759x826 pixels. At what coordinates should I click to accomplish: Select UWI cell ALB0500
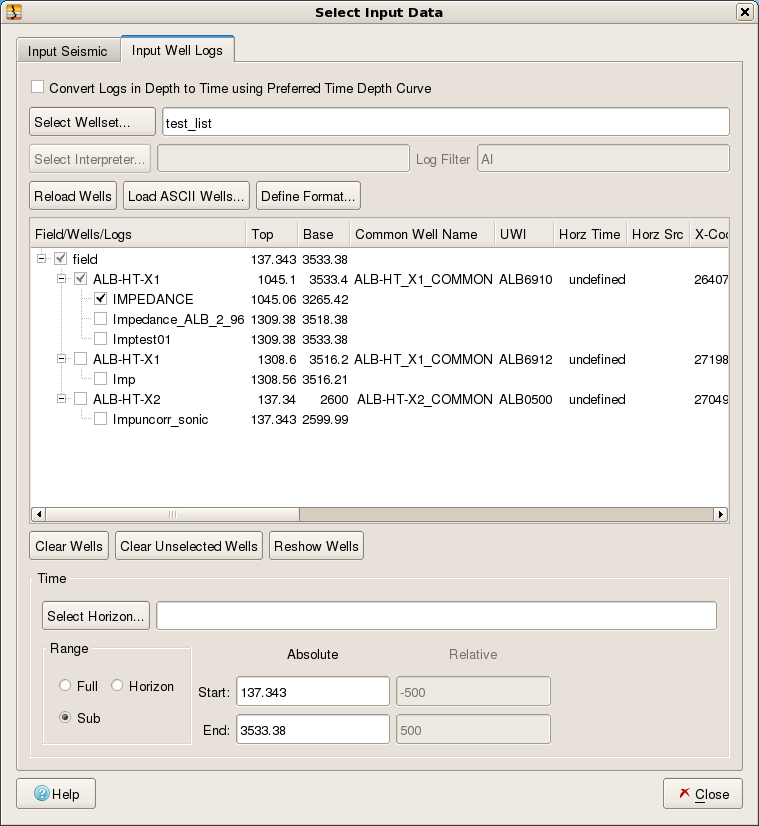point(526,399)
